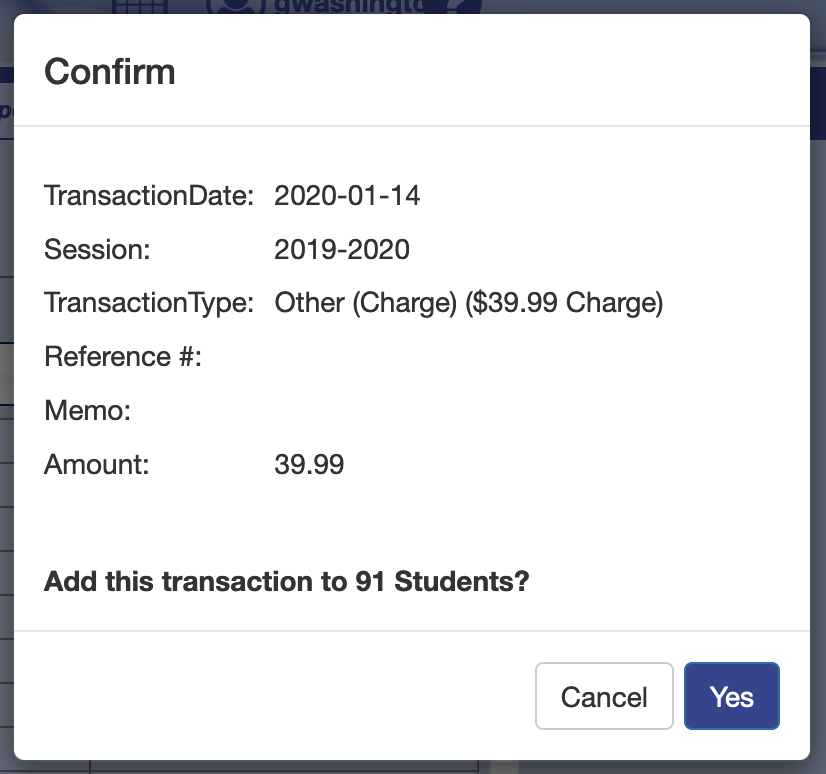Click the 2020-01-14 transaction date value
The height and width of the screenshot is (774, 826).
tap(347, 195)
